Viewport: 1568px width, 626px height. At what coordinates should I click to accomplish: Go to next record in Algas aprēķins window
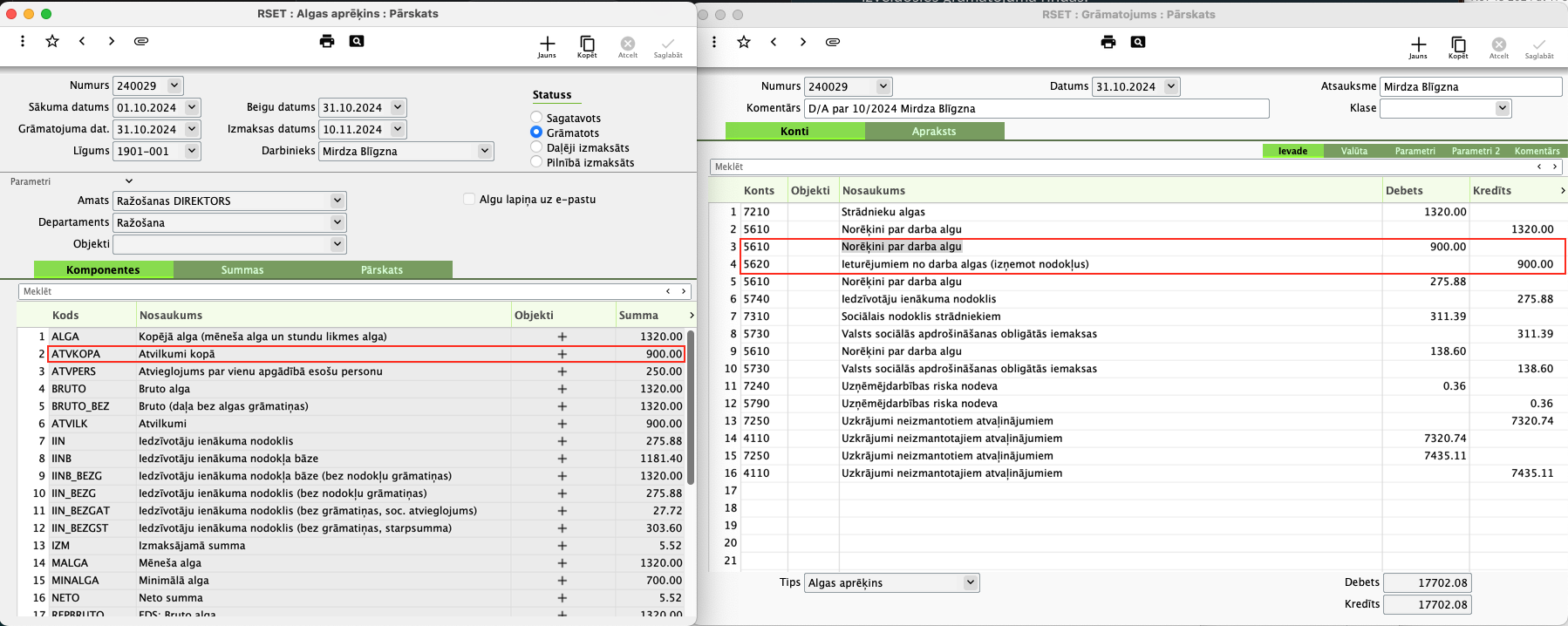[x=111, y=41]
